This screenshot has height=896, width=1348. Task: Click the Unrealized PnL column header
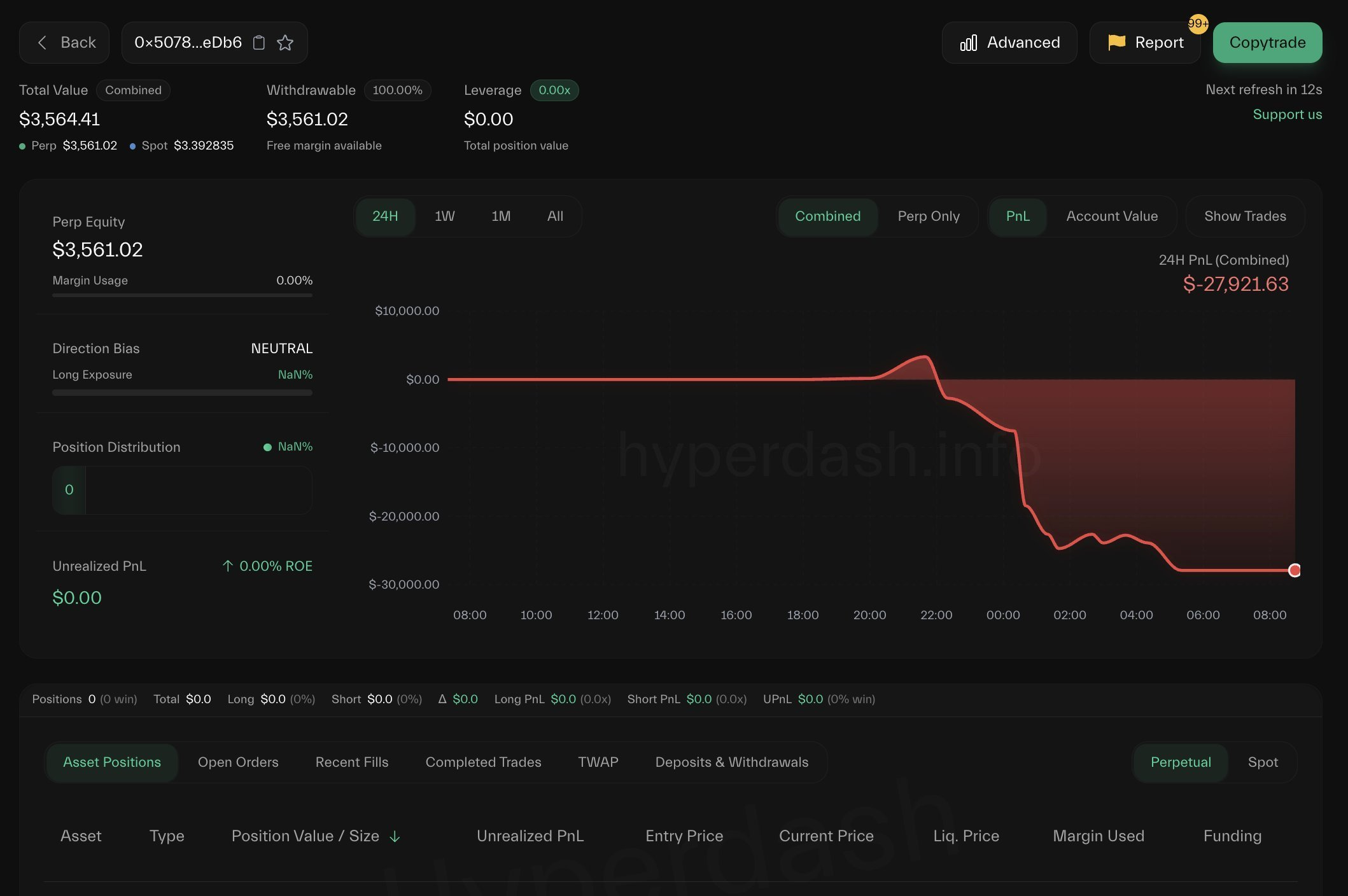[x=530, y=836]
